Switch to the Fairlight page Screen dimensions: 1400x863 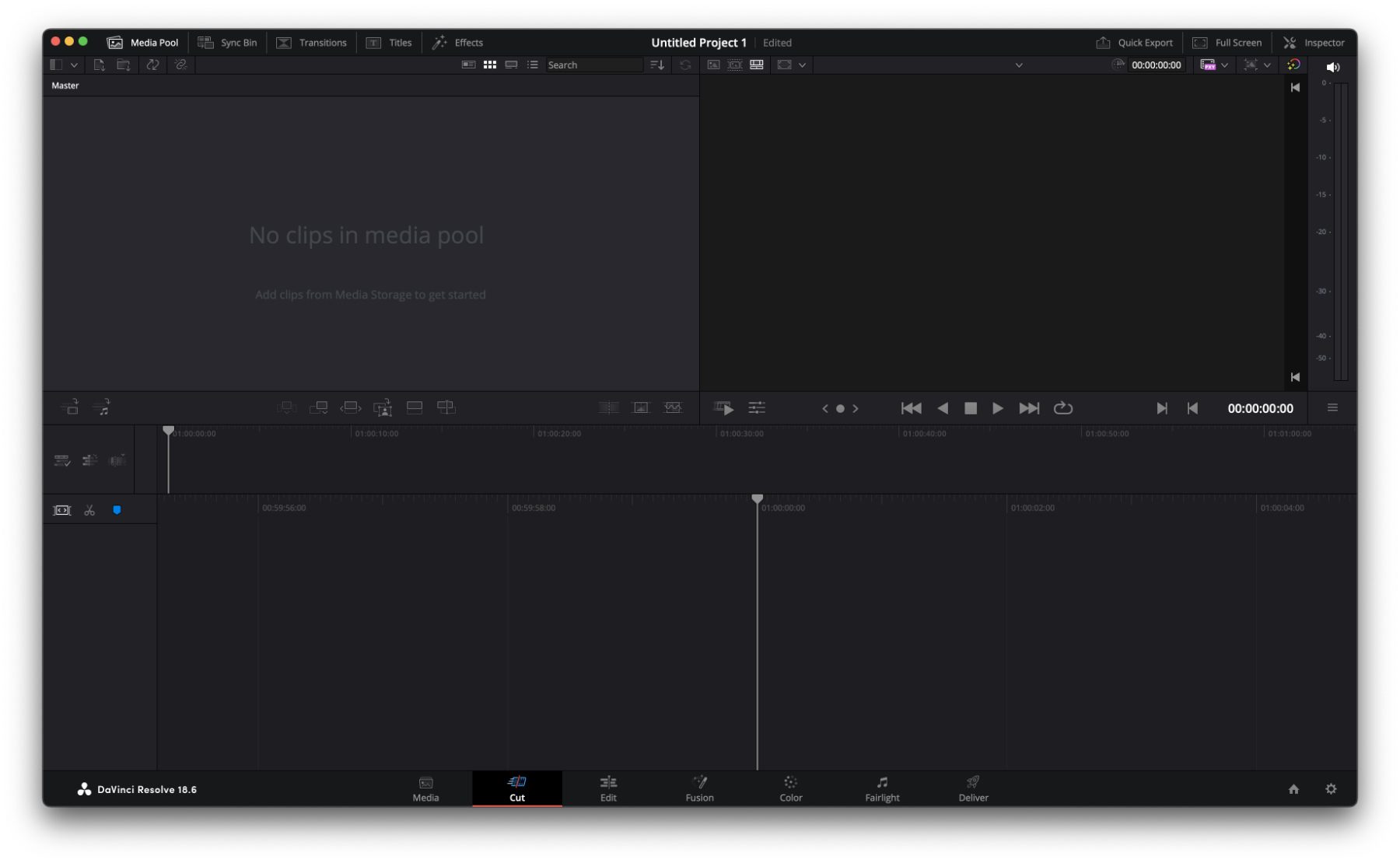click(x=882, y=789)
